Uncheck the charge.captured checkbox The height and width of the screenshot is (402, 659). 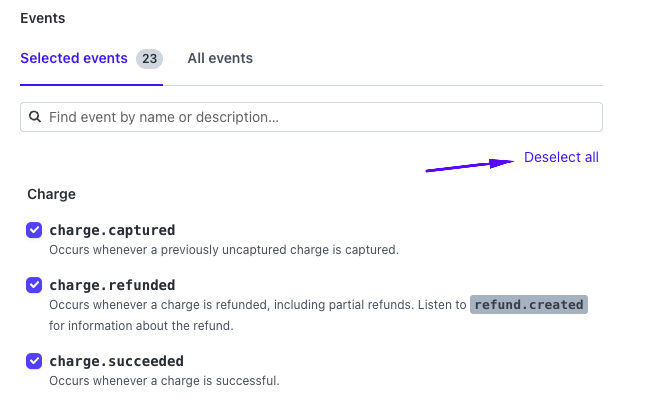click(34, 230)
